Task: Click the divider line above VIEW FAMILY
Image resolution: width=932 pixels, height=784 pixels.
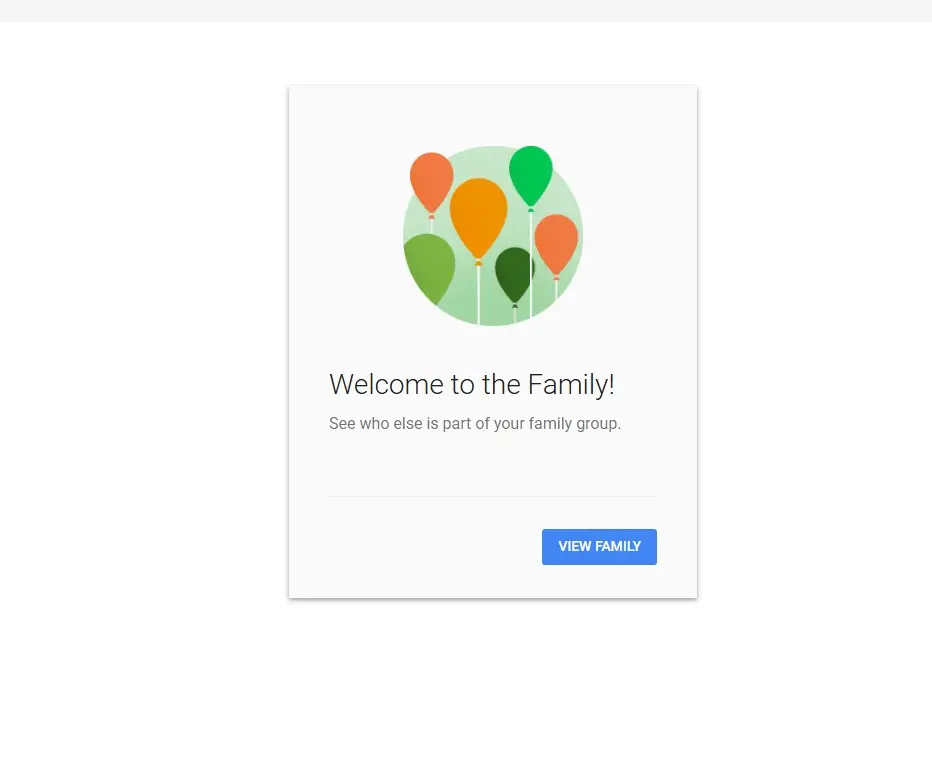Action: pyautogui.click(x=493, y=496)
